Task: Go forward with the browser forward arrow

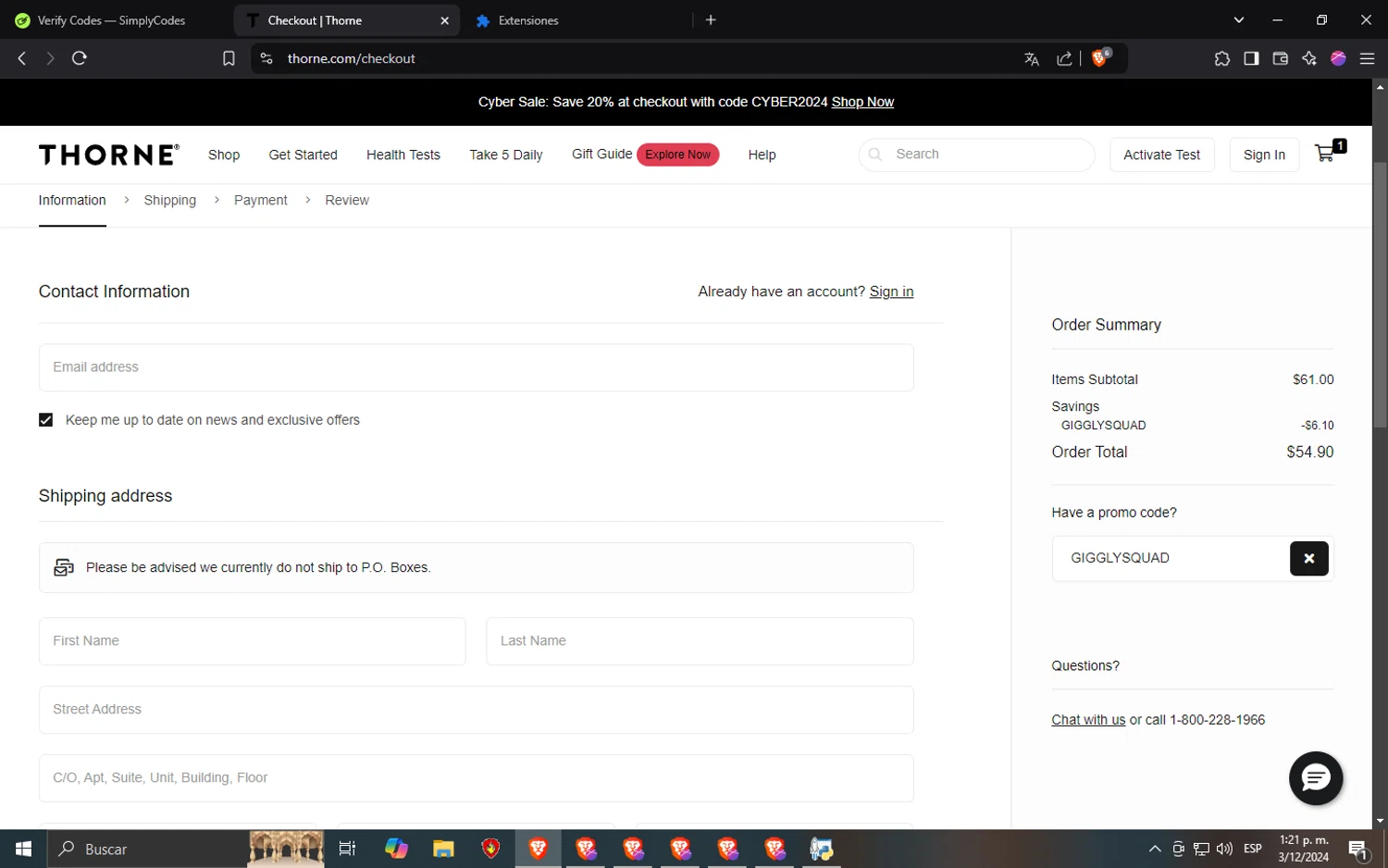Action: [50, 58]
